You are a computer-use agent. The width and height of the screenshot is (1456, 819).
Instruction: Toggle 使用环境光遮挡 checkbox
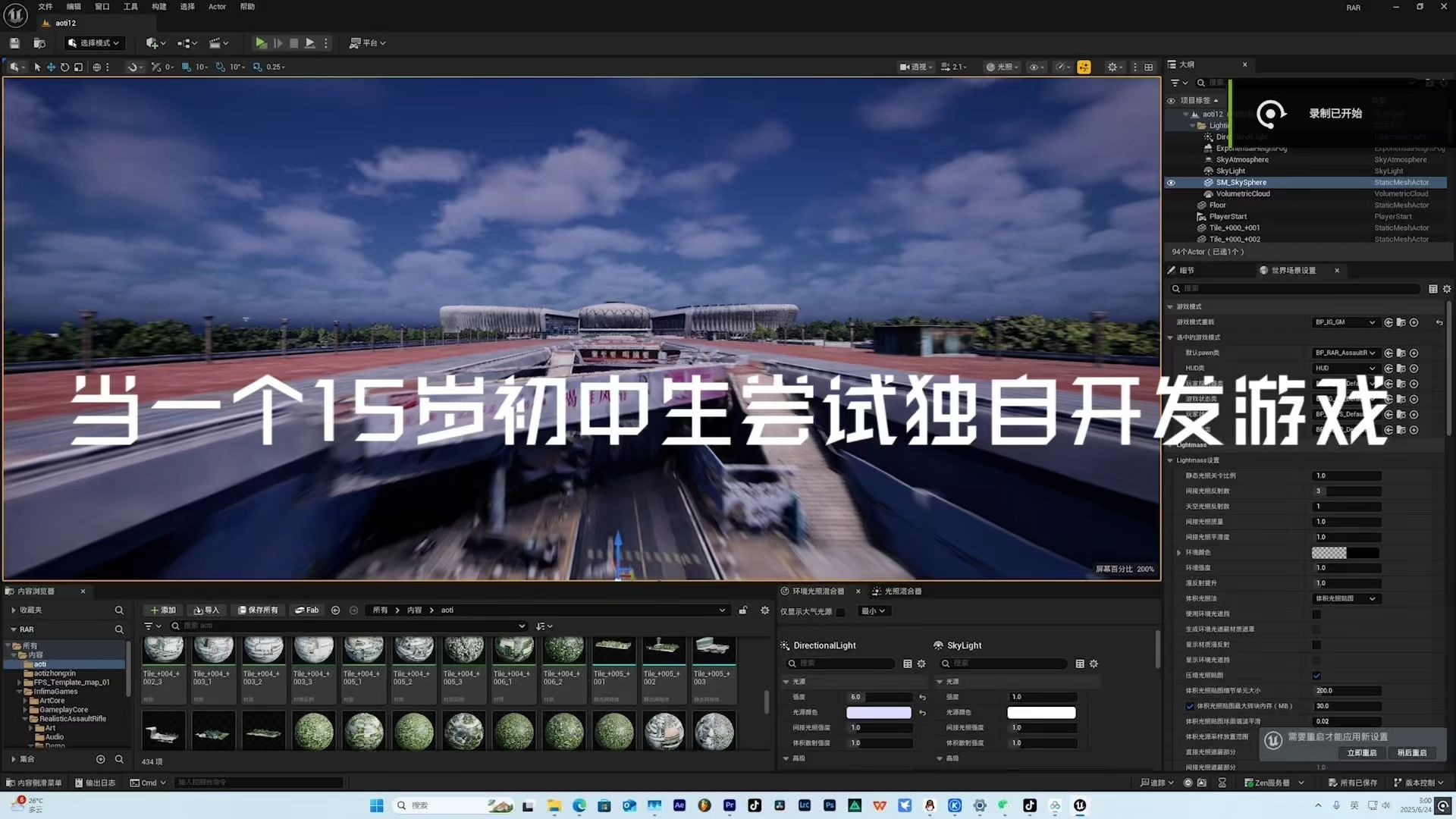pyautogui.click(x=1316, y=614)
